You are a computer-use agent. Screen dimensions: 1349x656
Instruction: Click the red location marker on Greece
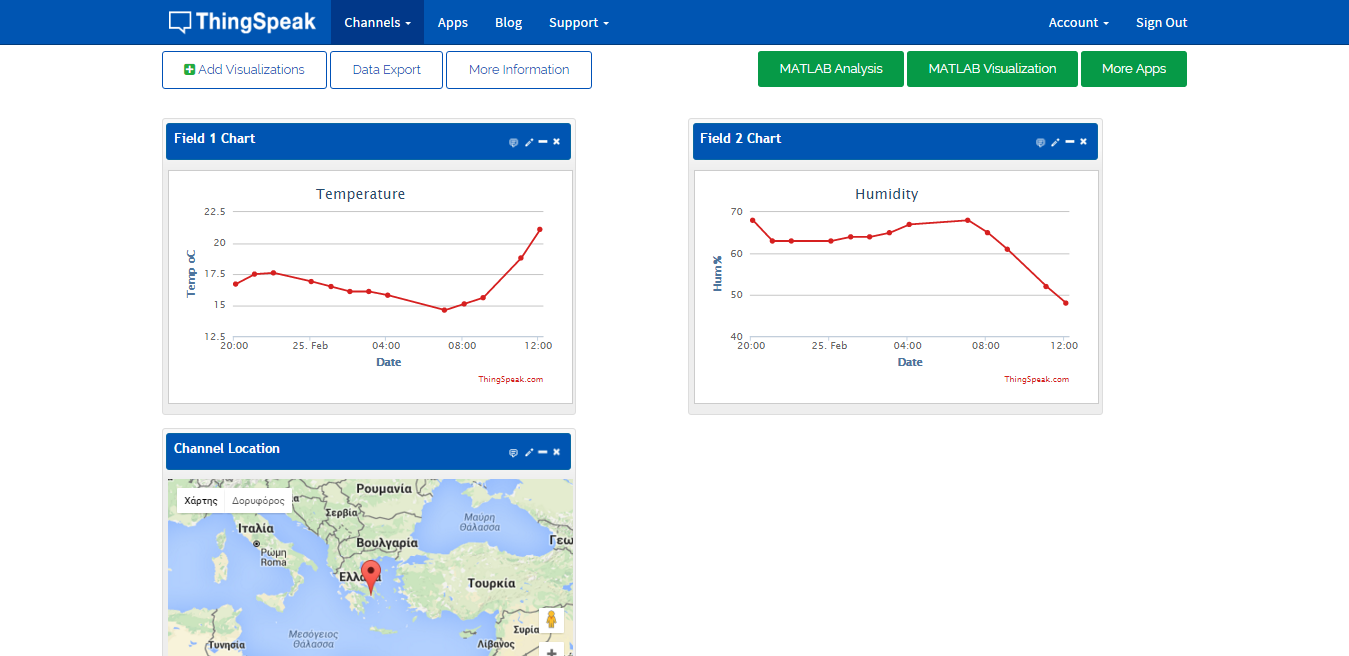point(371,573)
